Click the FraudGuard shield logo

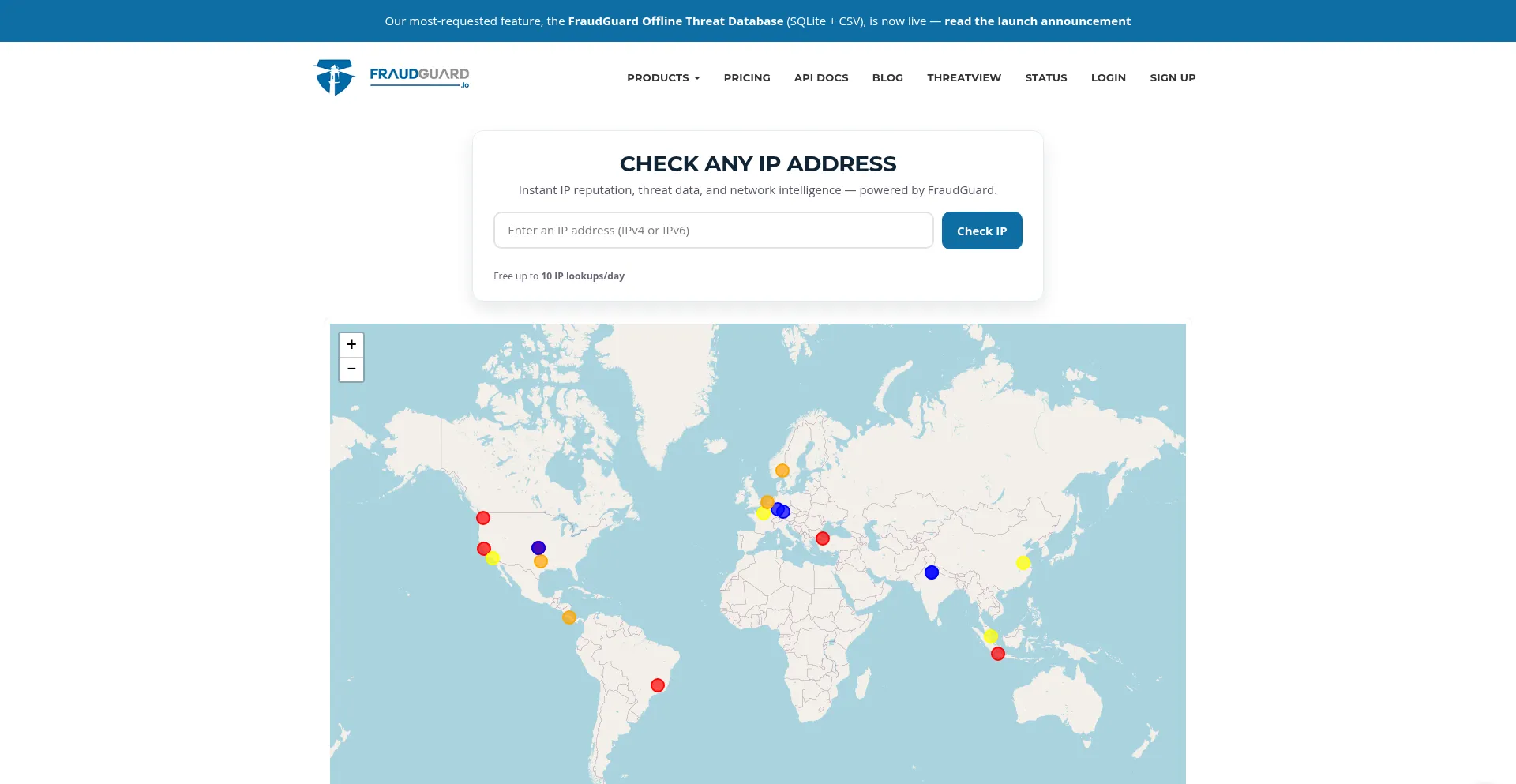(335, 76)
